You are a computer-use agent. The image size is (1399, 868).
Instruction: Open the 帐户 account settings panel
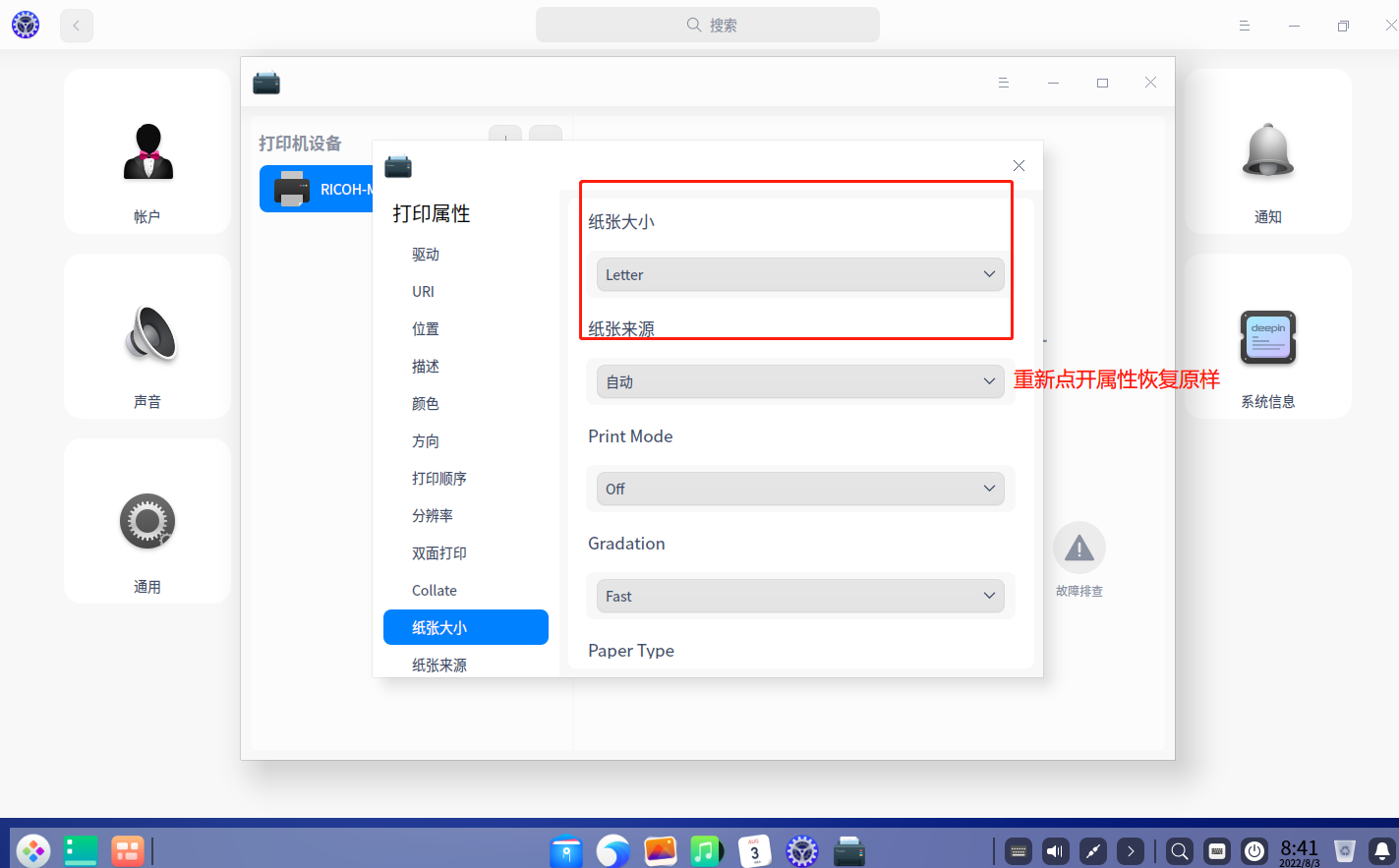(146, 151)
